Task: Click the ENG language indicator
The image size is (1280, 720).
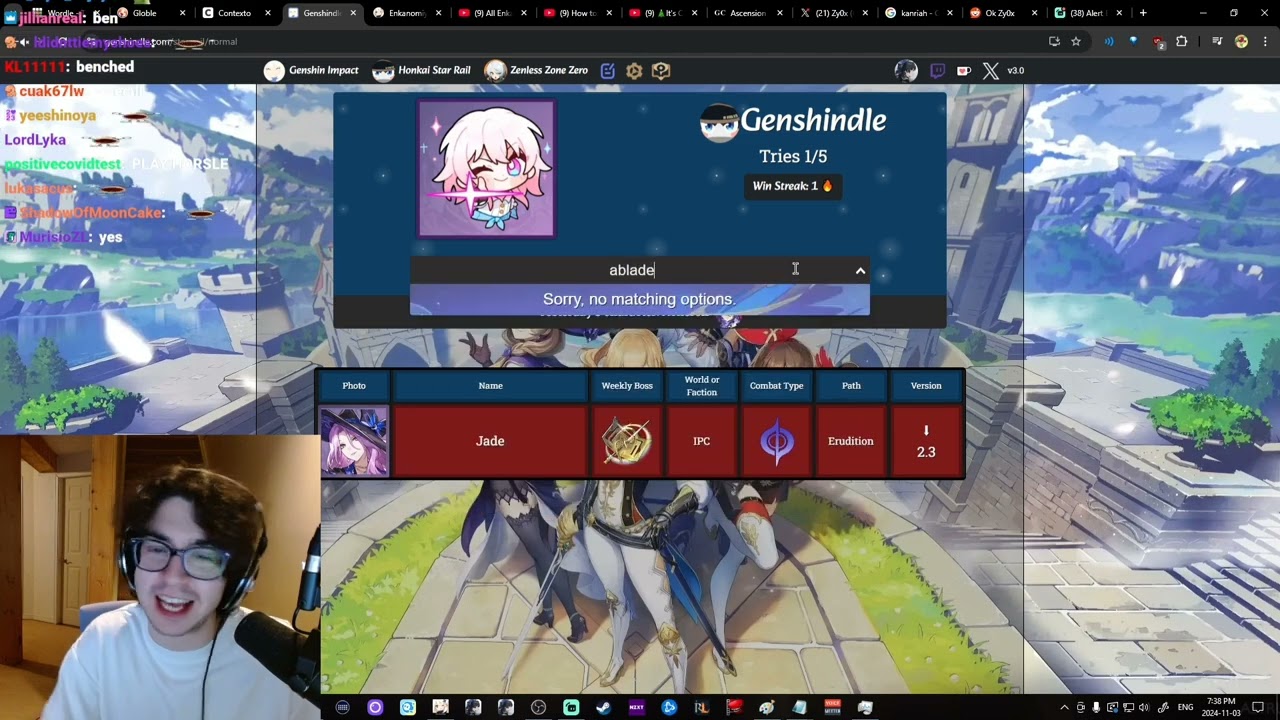Action: (1185, 708)
